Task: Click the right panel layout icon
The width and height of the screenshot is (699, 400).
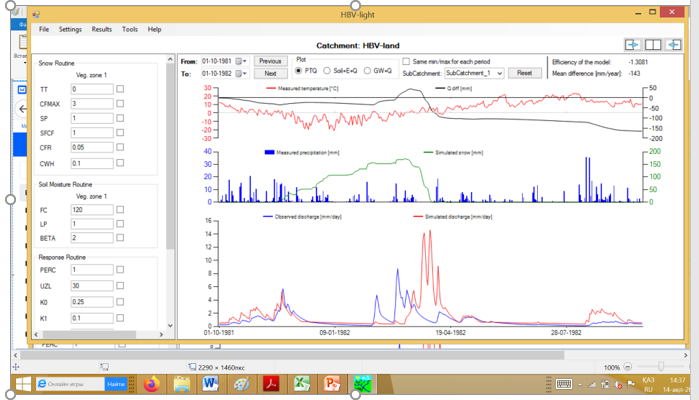Action: tap(673, 45)
